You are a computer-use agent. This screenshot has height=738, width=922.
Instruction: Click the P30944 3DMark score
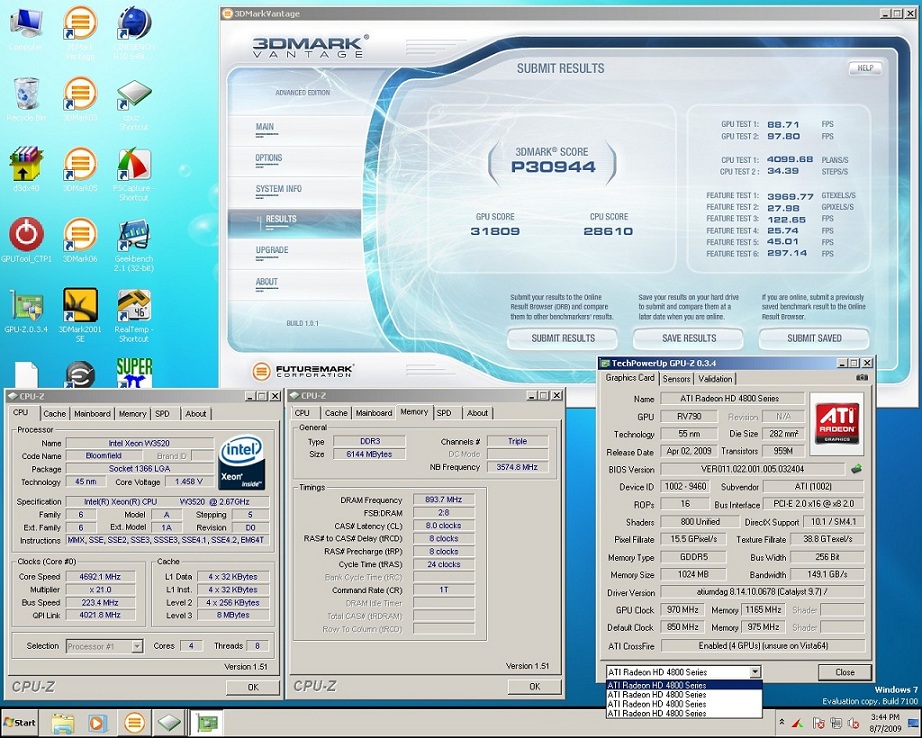[553, 167]
